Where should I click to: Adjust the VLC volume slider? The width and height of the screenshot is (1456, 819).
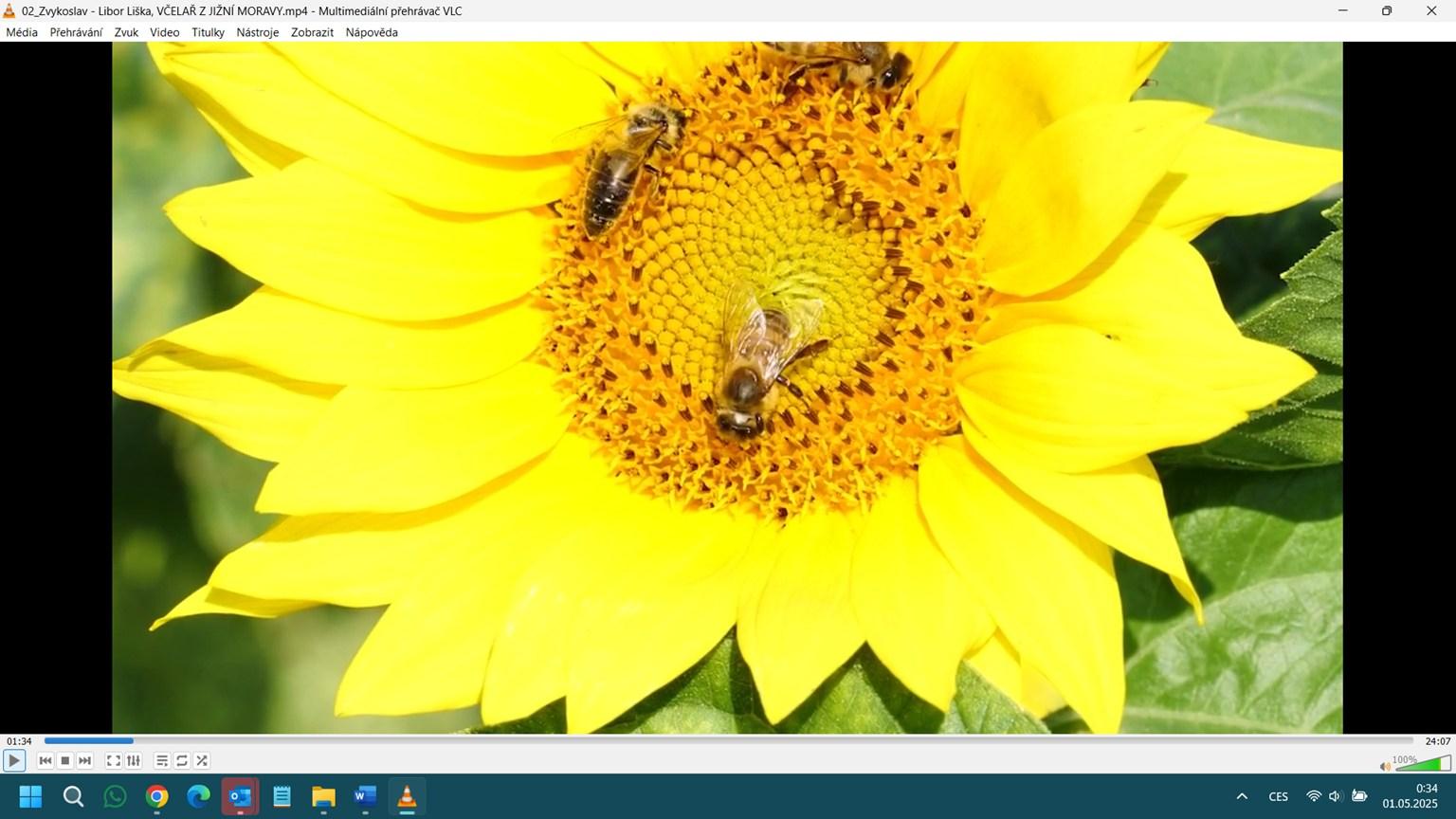pyautogui.click(x=1423, y=763)
